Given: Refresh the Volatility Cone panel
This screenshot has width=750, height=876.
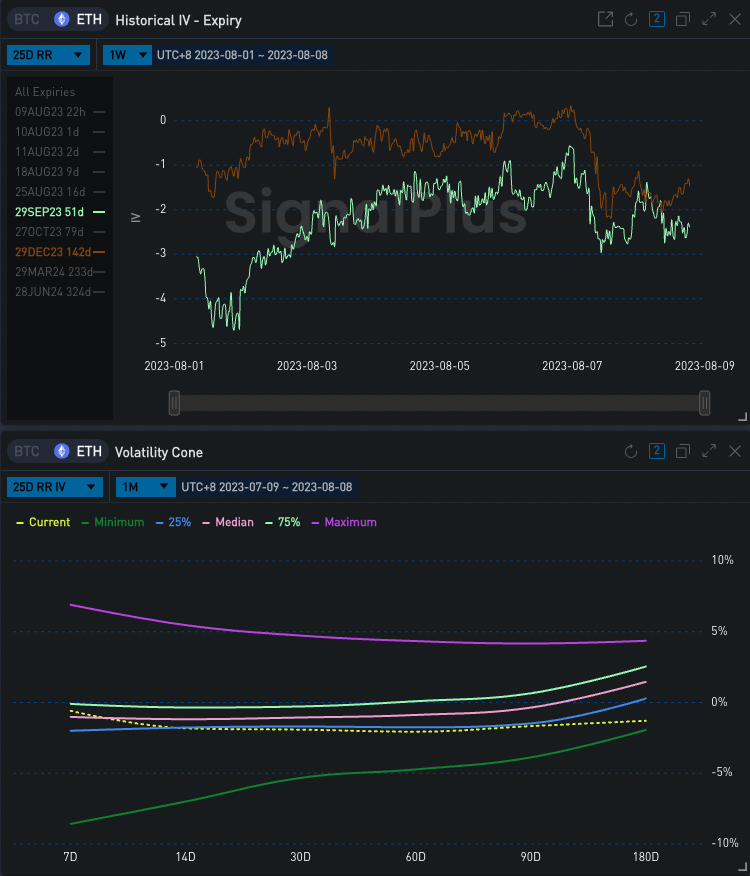Looking at the screenshot, I should pyautogui.click(x=630, y=451).
